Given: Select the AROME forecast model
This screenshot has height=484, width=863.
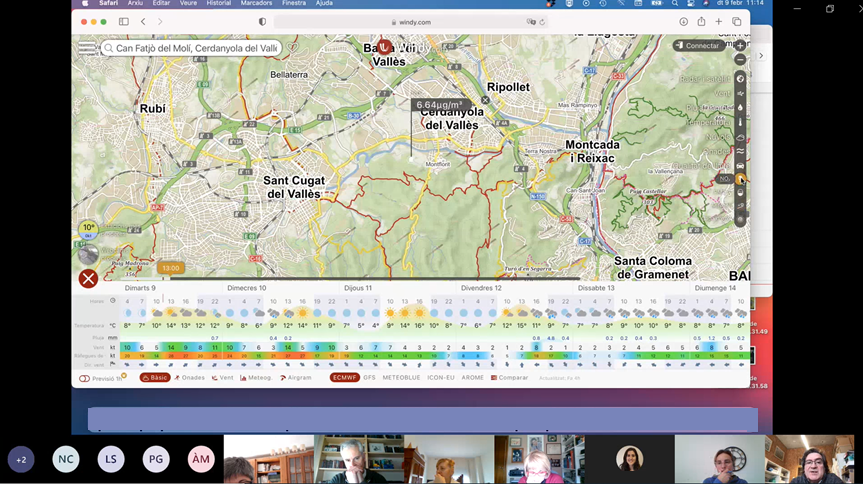Looking at the screenshot, I should pyautogui.click(x=472, y=378).
